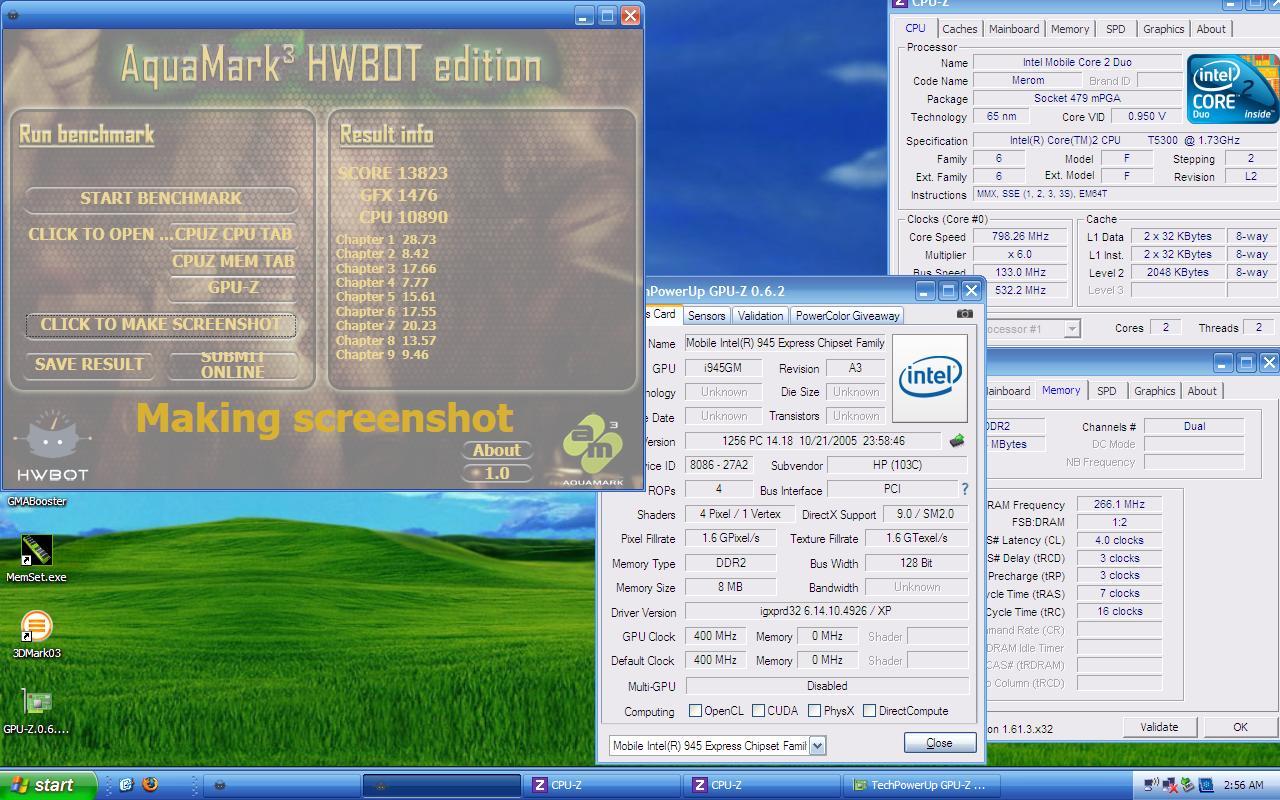Click the Bus Interface question mark icon
Viewport: 1280px width, 800px height.
[x=964, y=490]
